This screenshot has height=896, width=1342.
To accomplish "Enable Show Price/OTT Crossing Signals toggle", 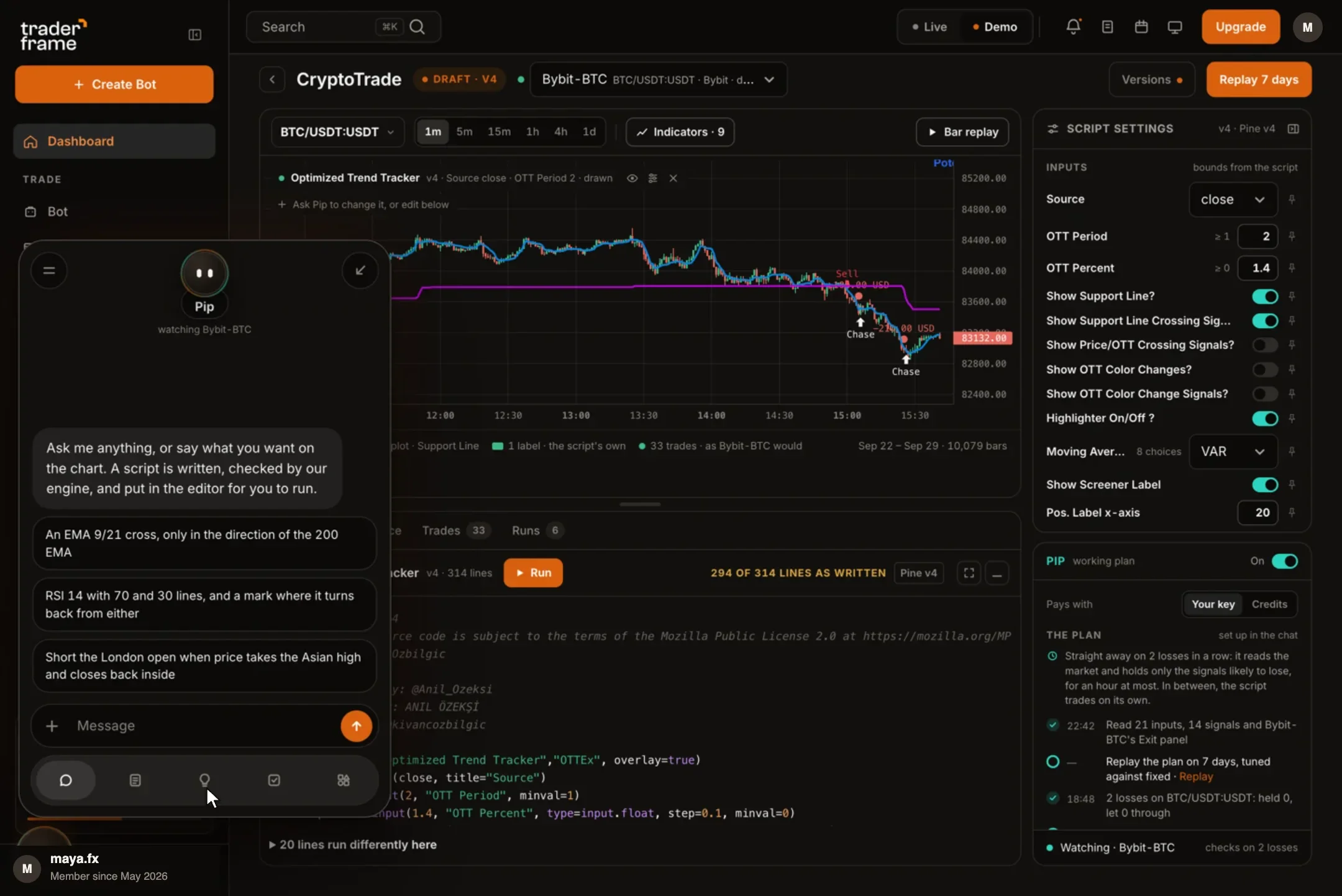I will (x=1265, y=345).
